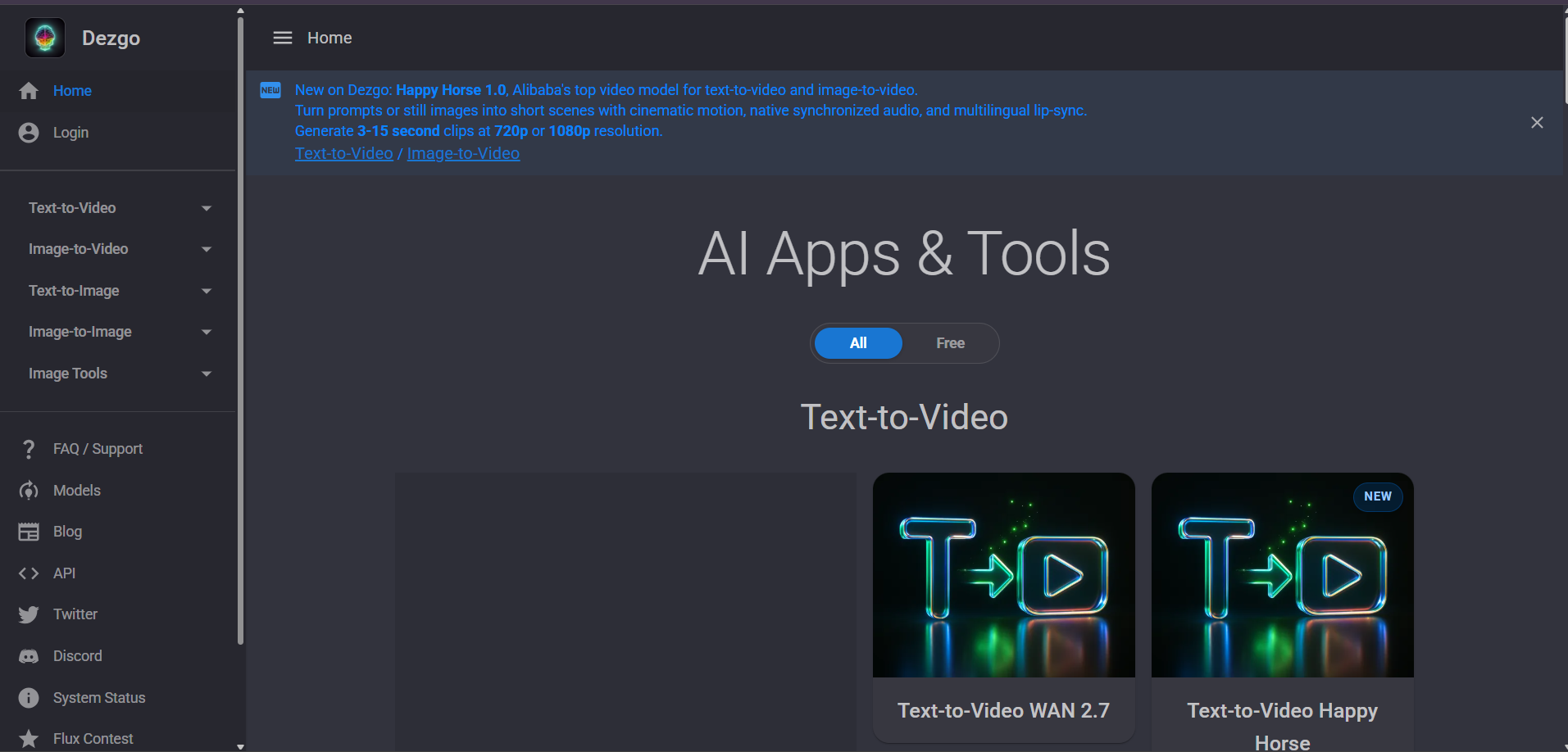The image size is (1568, 752).
Task: Open the Discord link
Action: click(x=78, y=656)
